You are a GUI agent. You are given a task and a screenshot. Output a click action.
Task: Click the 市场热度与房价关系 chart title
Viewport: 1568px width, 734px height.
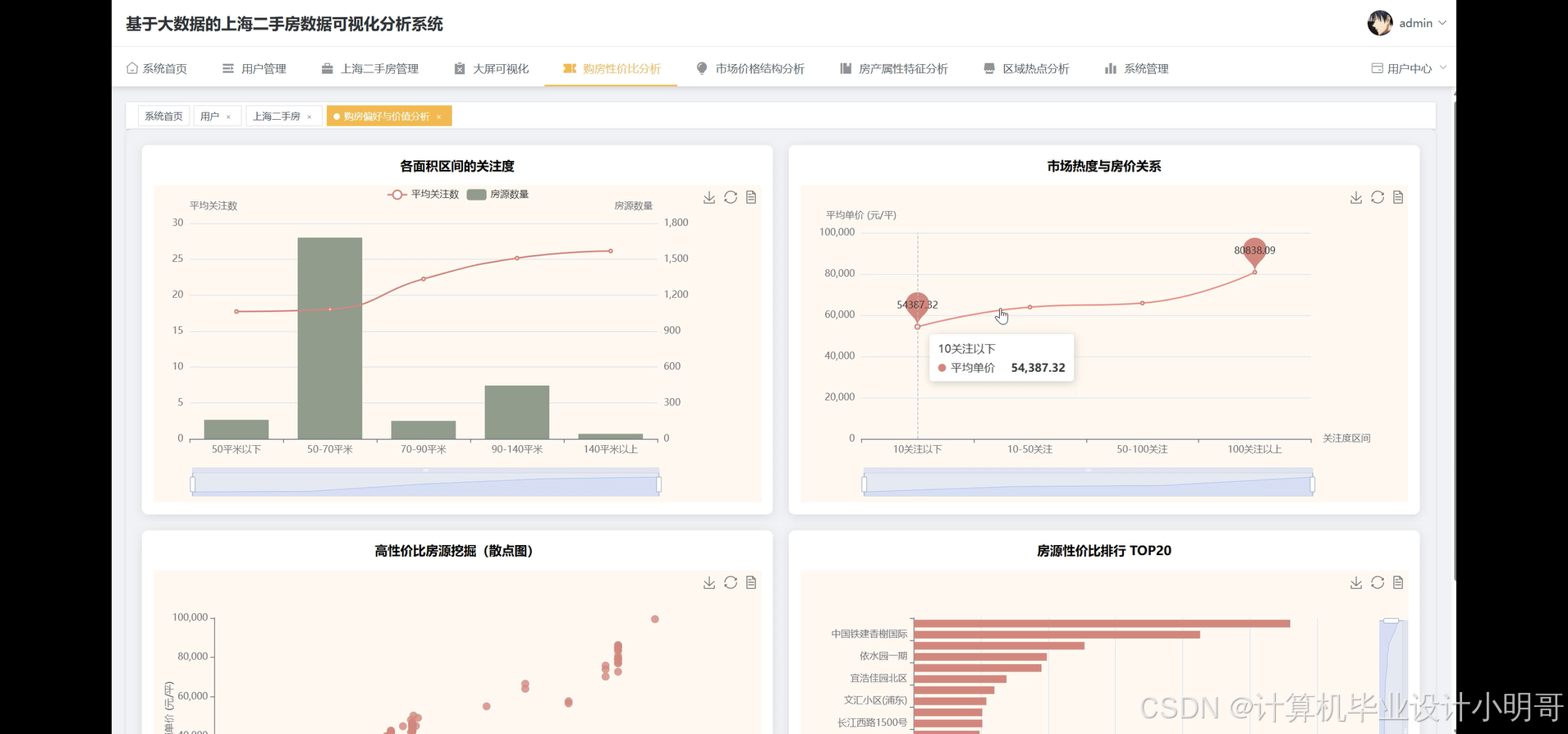coord(1103,166)
